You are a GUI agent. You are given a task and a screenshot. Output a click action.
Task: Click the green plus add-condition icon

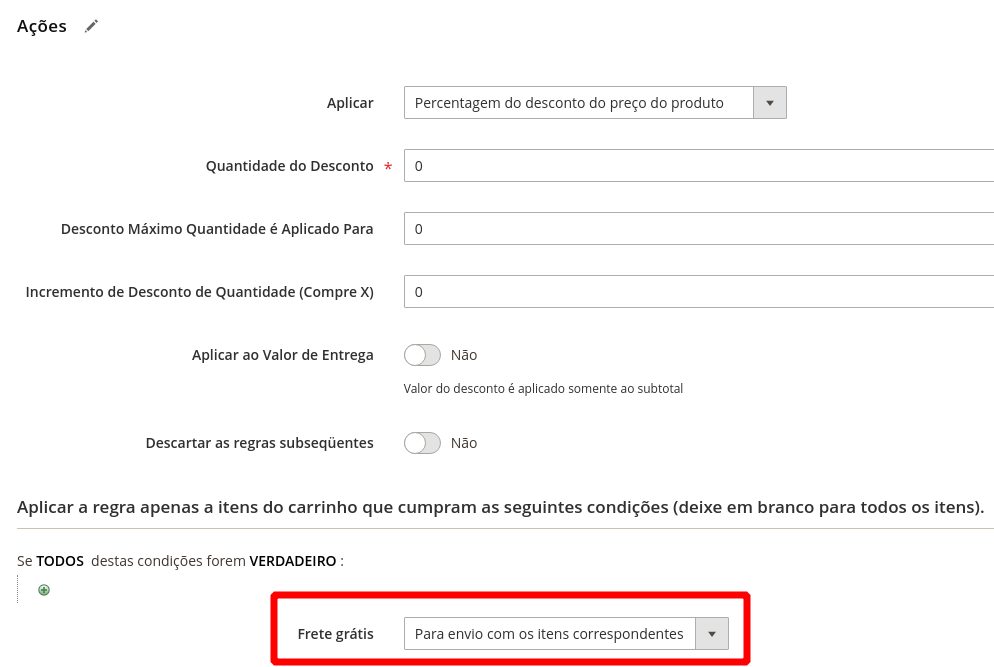pyautogui.click(x=44, y=590)
